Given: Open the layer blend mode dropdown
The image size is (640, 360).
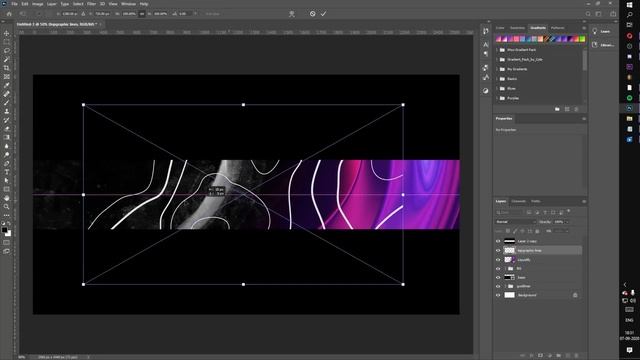Looking at the screenshot, I should pos(516,222).
